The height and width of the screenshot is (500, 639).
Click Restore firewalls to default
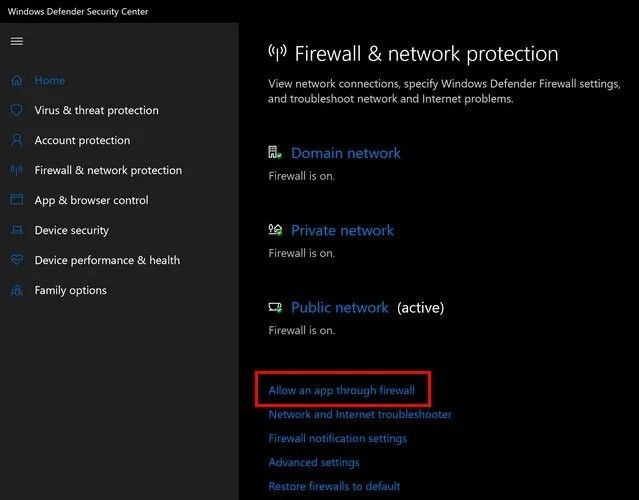(x=334, y=486)
